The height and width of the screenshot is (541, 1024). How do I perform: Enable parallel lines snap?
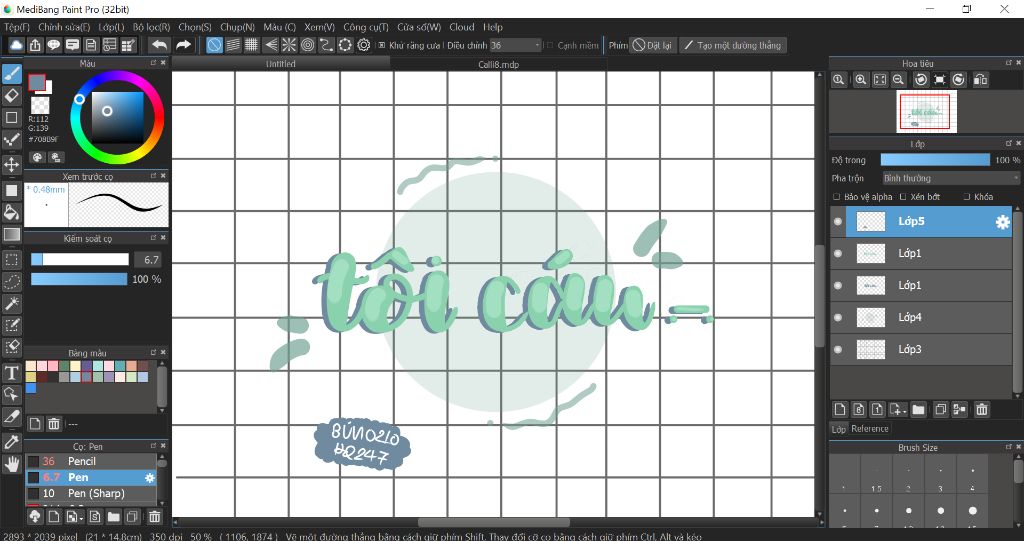click(233, 45)
